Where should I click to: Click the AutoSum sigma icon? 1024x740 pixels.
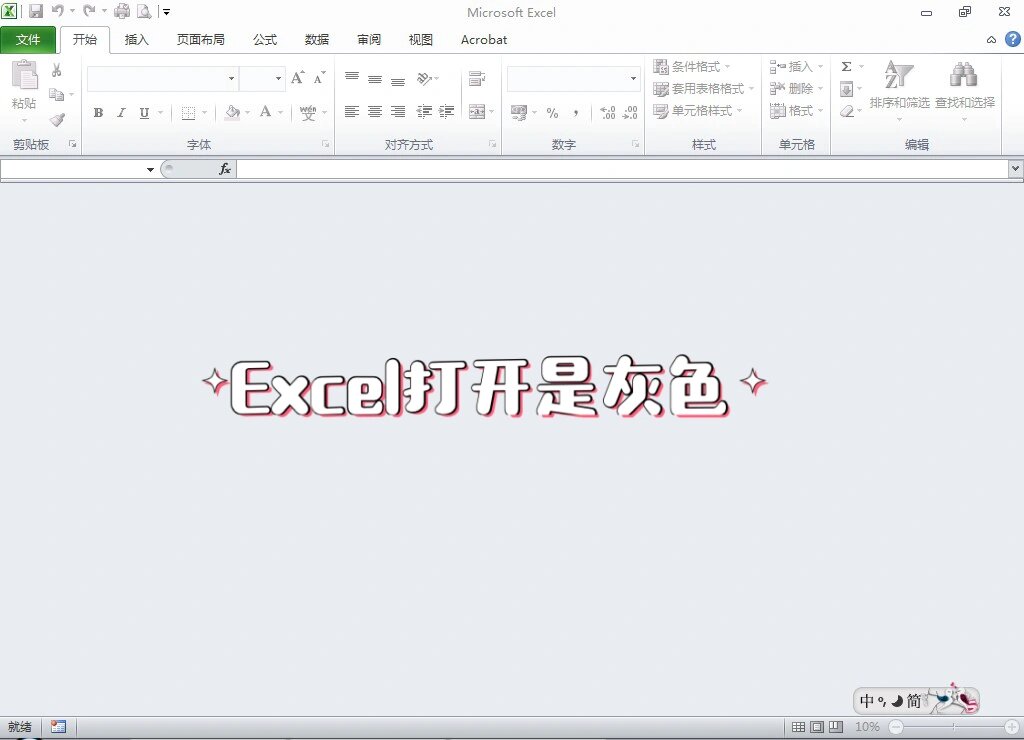tap(846, 67)
